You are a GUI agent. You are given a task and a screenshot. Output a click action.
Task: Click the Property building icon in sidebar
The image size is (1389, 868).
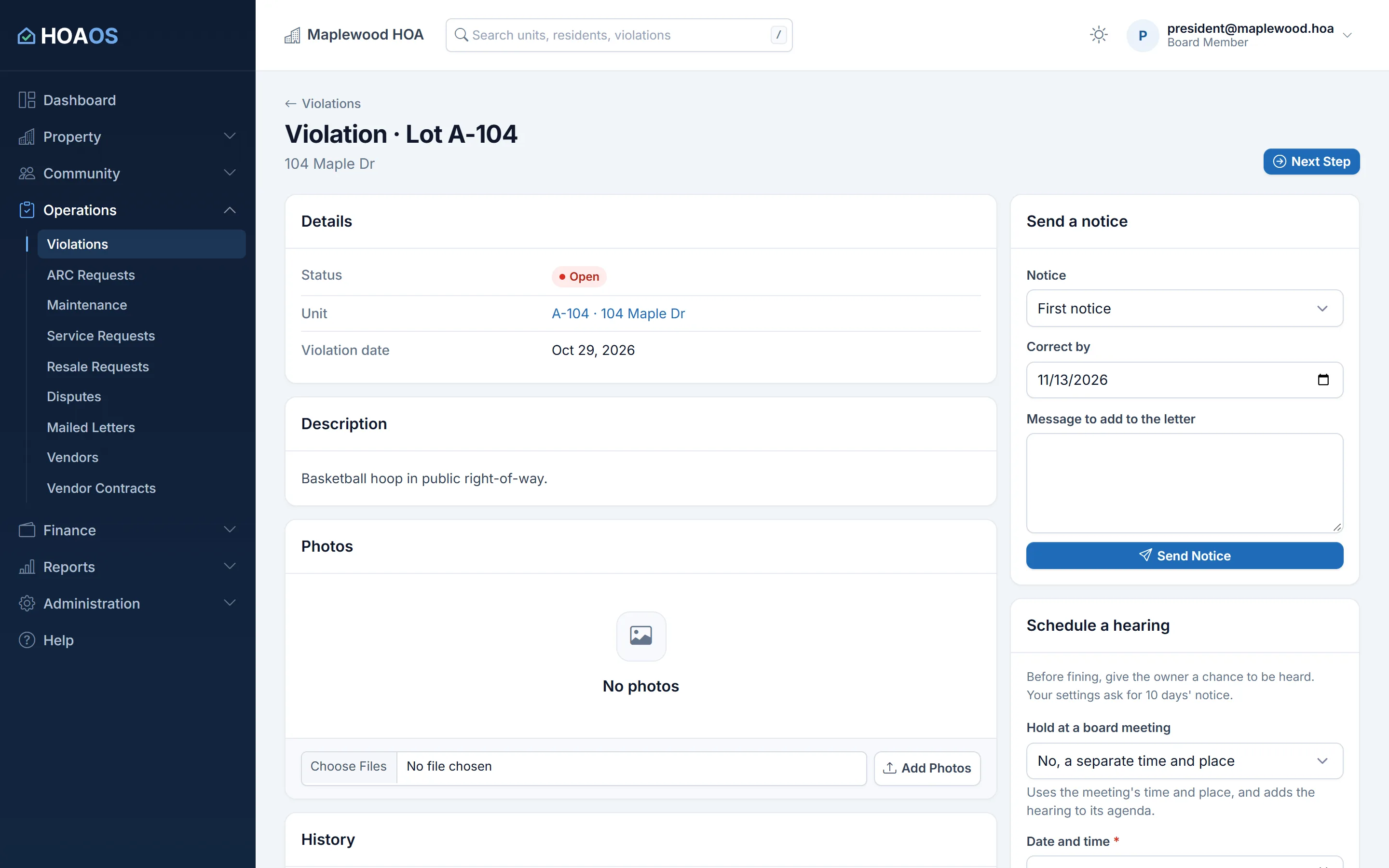27,136
